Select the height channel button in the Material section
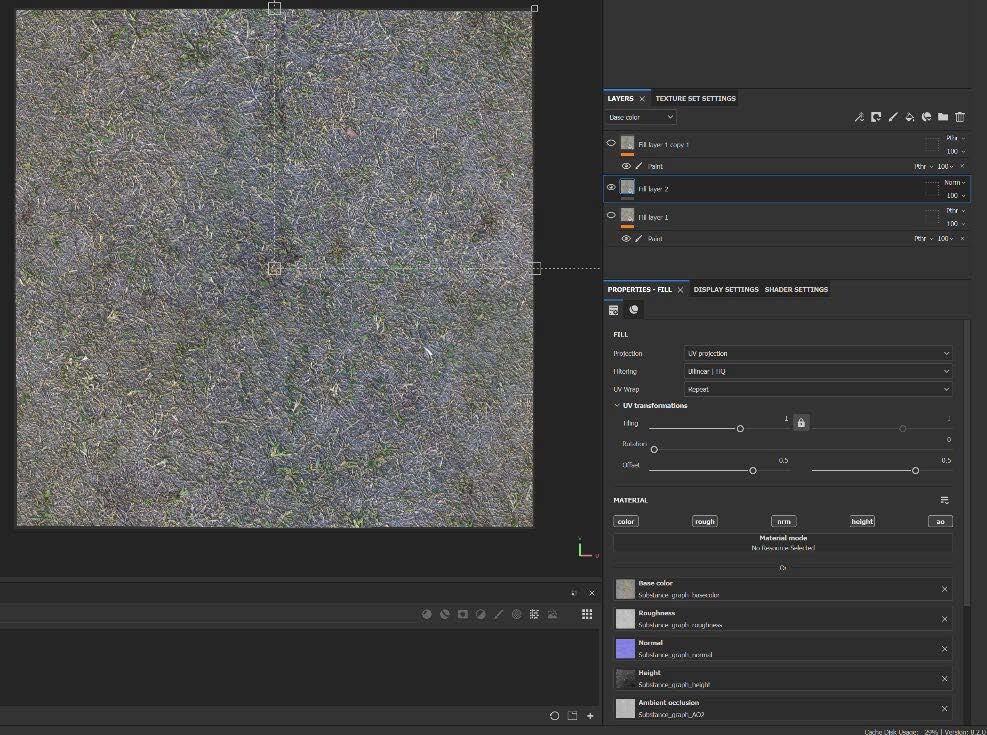987x735 pixels. pyautogui.click(x=862, y=521)
